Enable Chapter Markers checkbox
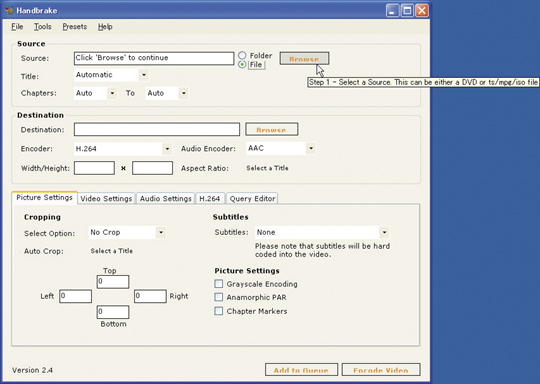The height and width of the screenshot is (384, 540). pos(219,311)
